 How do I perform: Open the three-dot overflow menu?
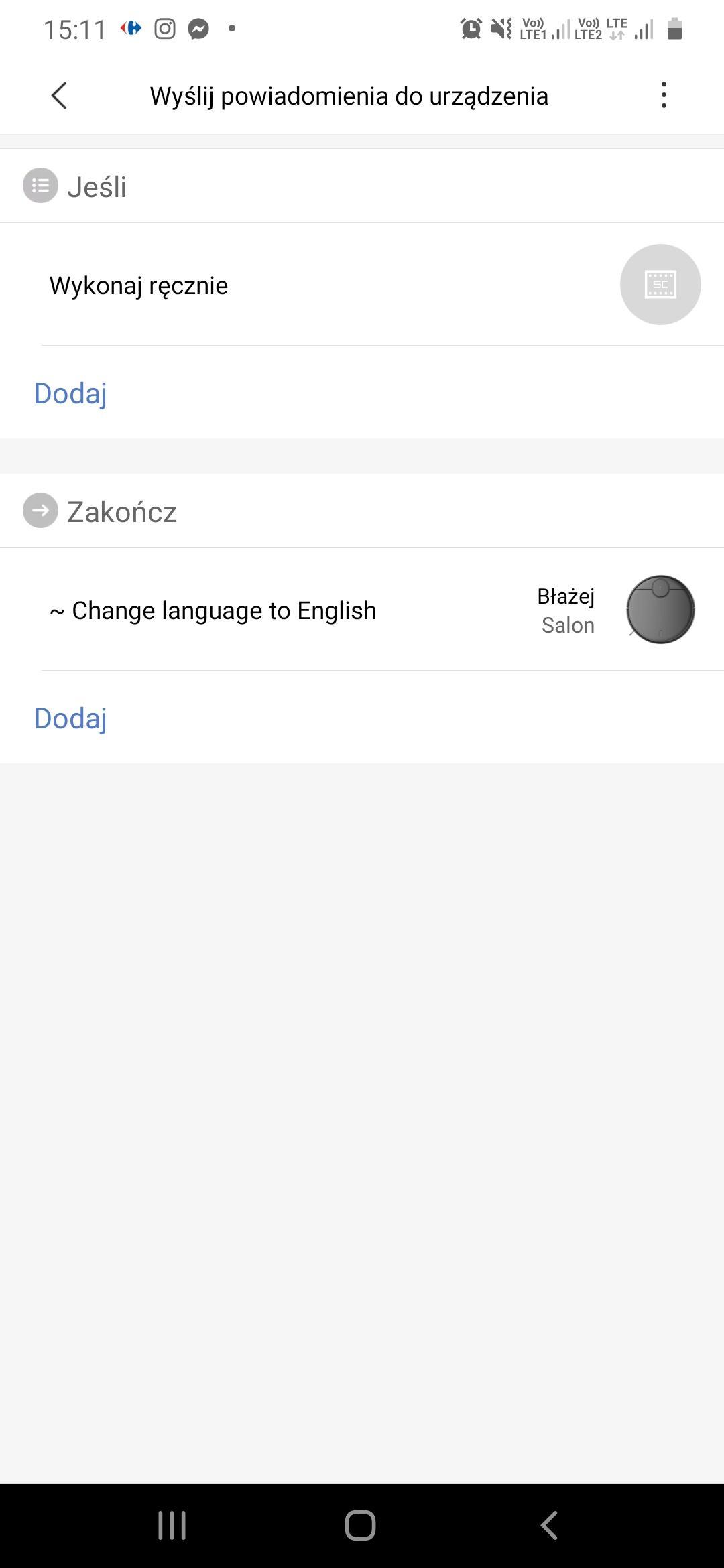click(x=664, y=96)
